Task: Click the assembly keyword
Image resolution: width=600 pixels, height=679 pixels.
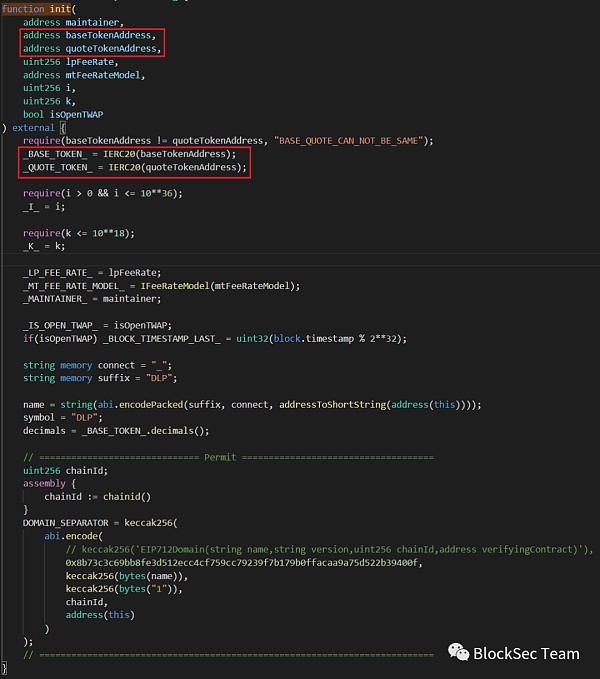Action: coord(43,482)
